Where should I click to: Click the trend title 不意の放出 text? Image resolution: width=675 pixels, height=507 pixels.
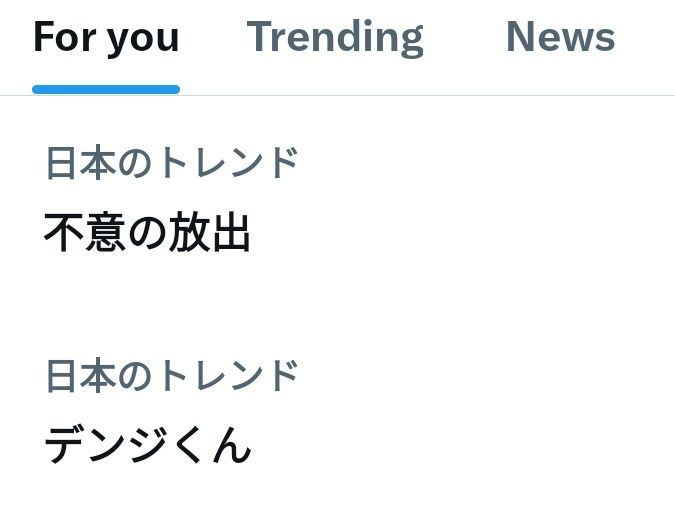point(147,232)
